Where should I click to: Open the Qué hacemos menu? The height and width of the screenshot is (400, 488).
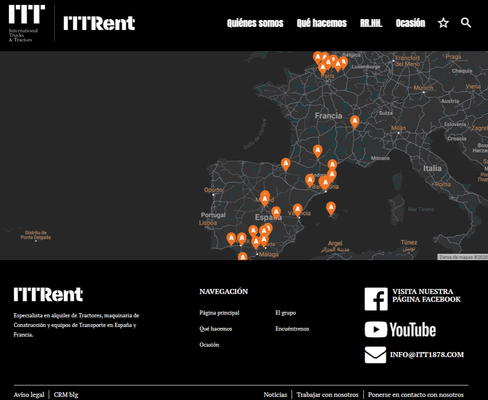tap(322, 23)
